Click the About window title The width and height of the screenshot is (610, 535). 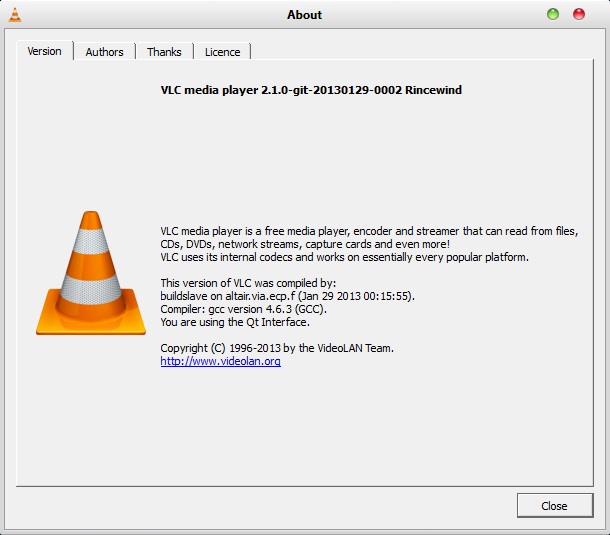point(305,15)
